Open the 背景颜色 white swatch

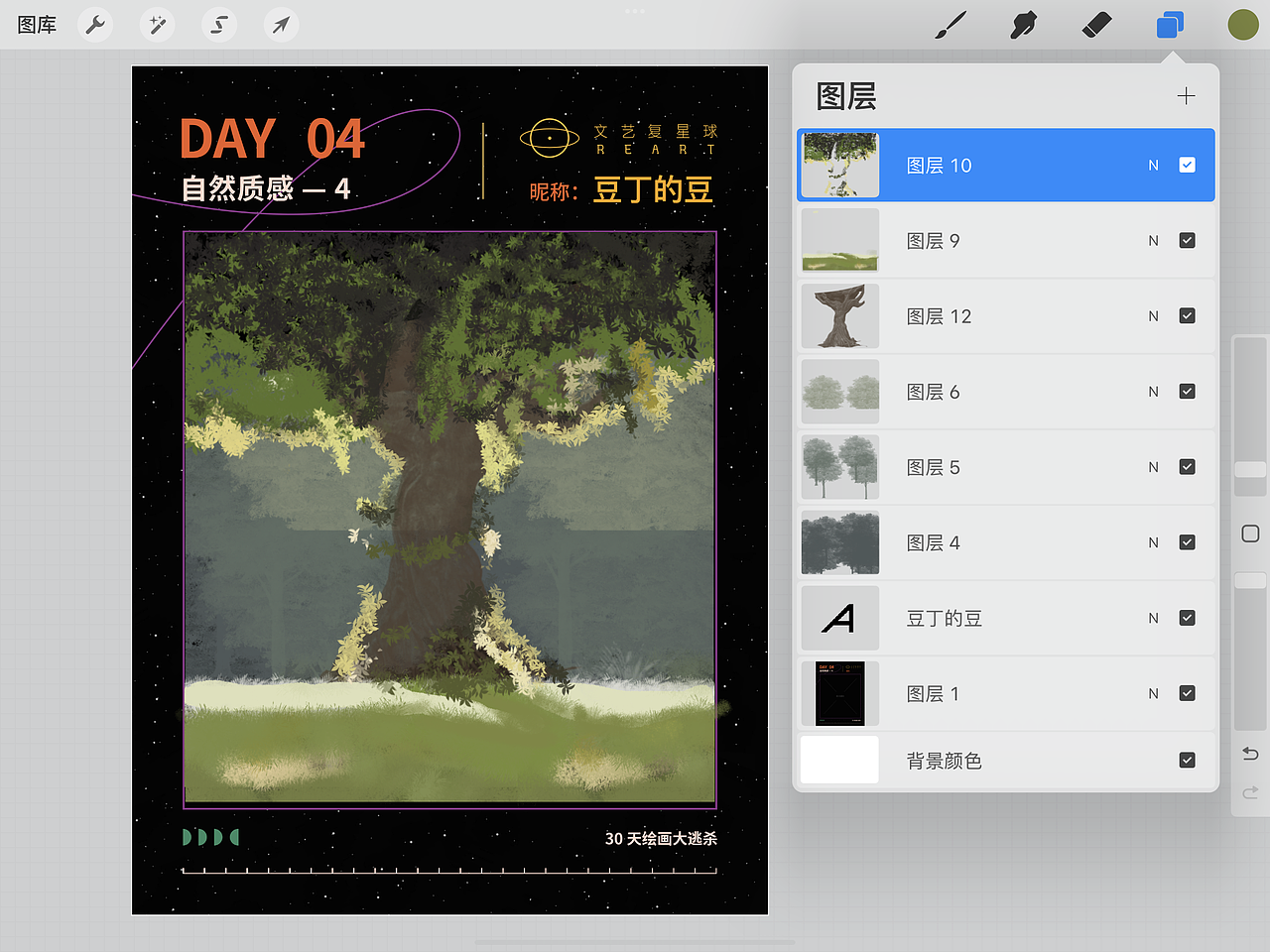[x=840, y=760]
